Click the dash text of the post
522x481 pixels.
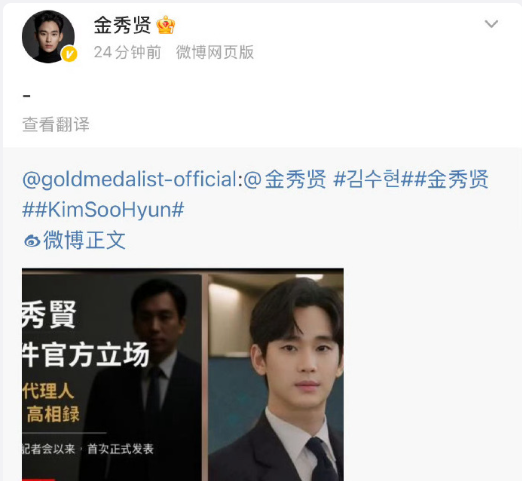27,96
